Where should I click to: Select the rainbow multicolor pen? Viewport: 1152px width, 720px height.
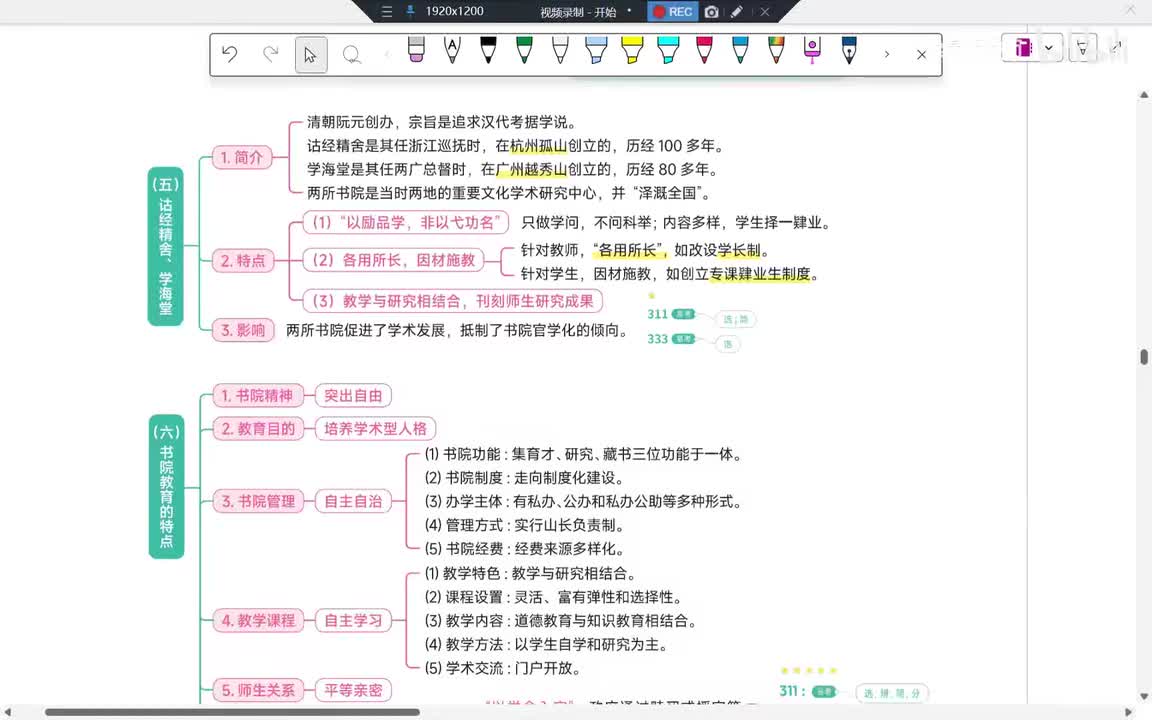(776, 50)
